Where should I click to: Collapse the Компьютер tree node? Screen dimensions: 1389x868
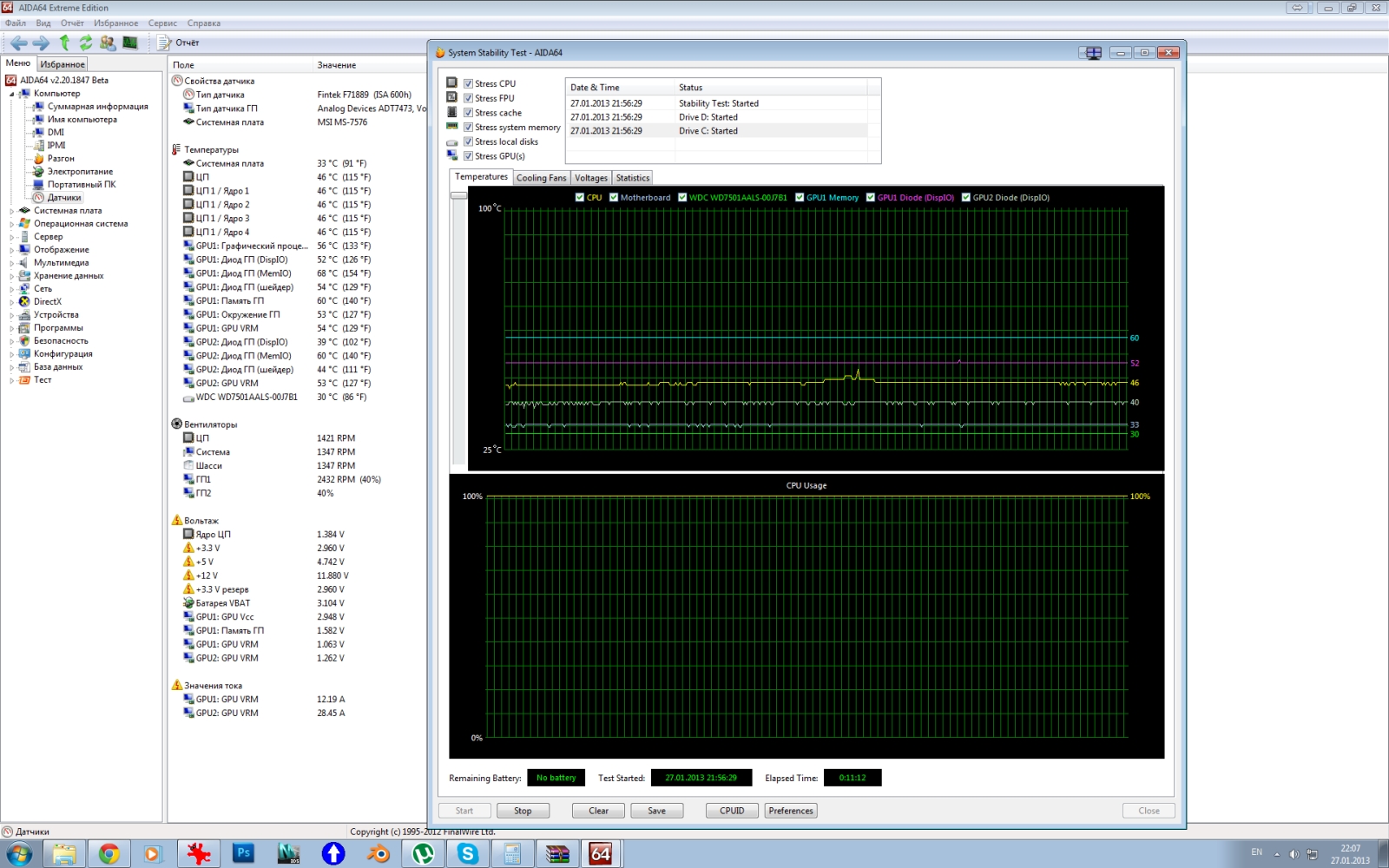pyautogui.click(x=11, y=94)
